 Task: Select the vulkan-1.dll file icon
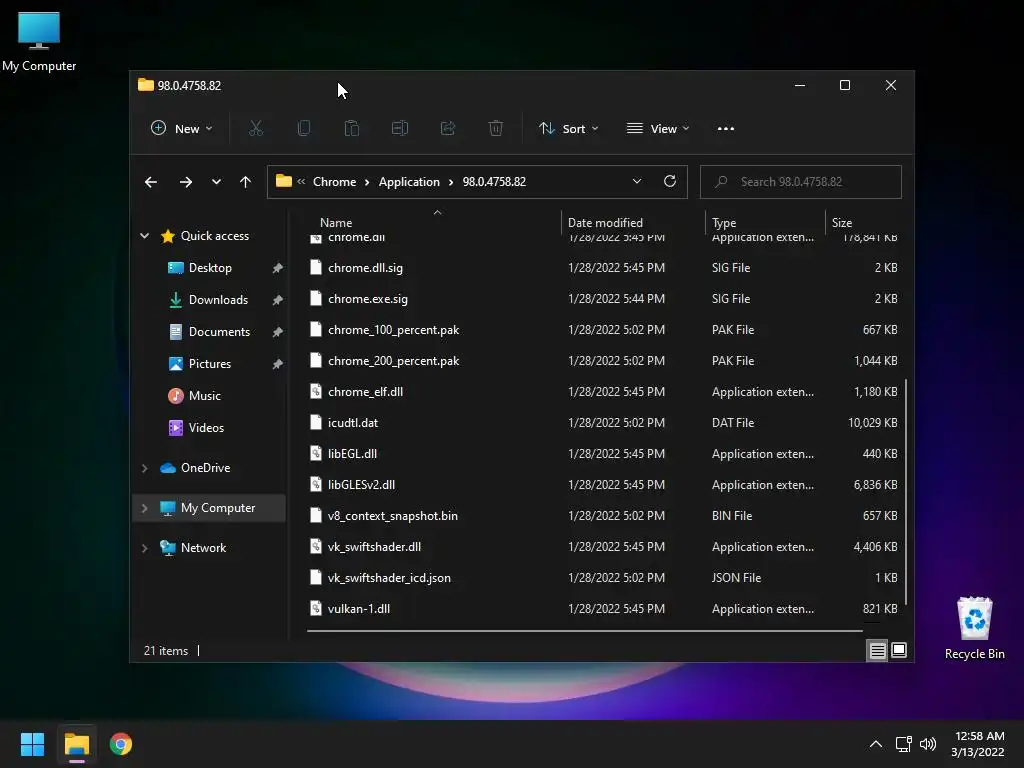tap(316, 609)
